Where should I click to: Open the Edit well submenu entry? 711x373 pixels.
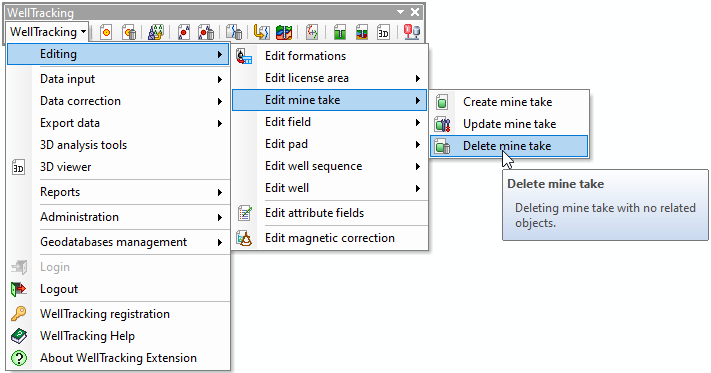point(329,188)
